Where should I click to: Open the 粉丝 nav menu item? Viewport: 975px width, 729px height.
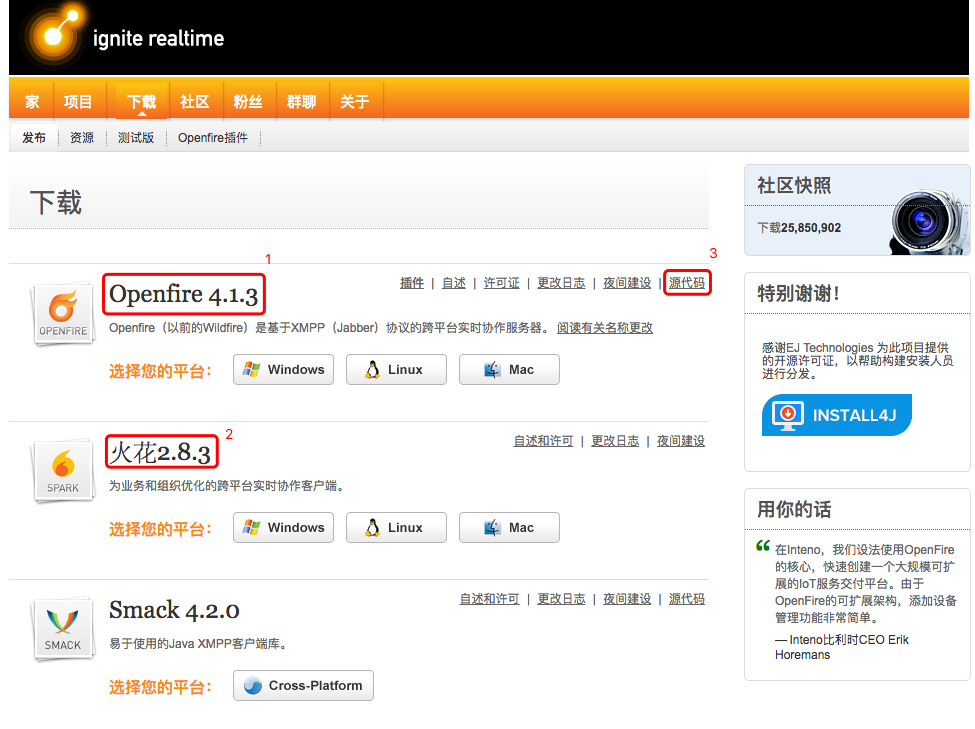(248, 101)
